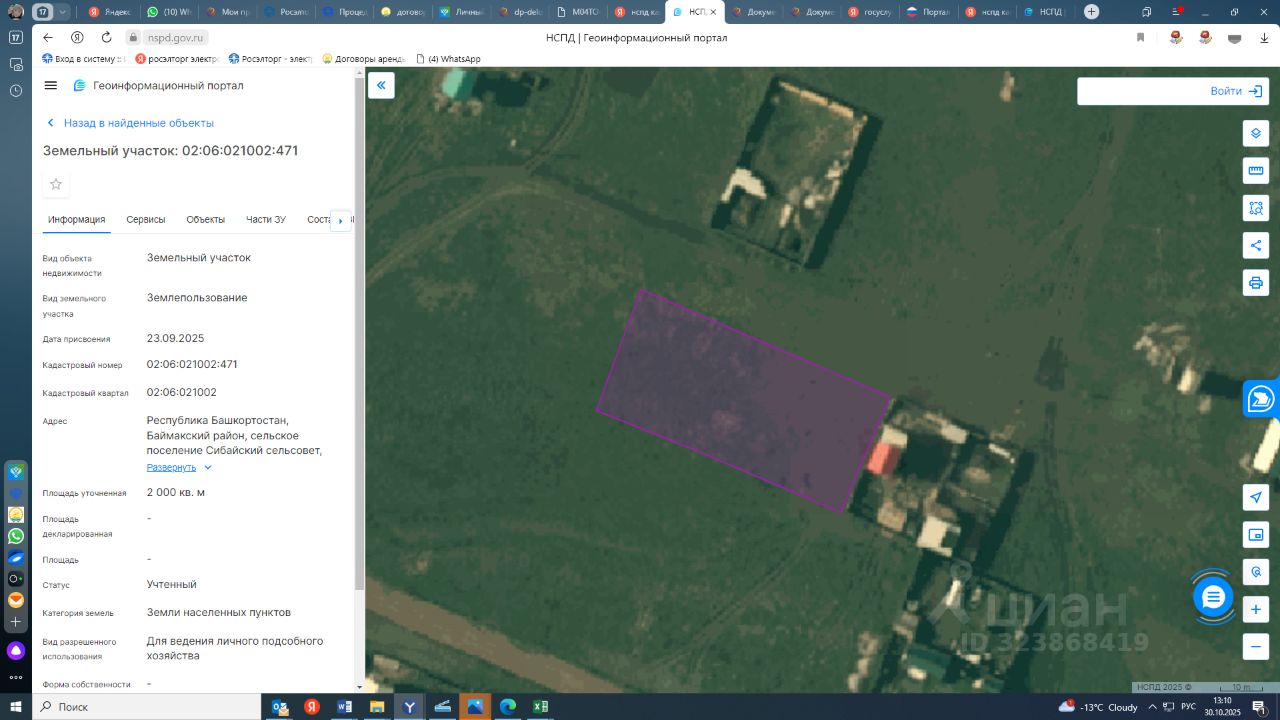The image size is (1280, 720).
Task: Open the Договоры аренды bookmark
Action: [364, 59]
